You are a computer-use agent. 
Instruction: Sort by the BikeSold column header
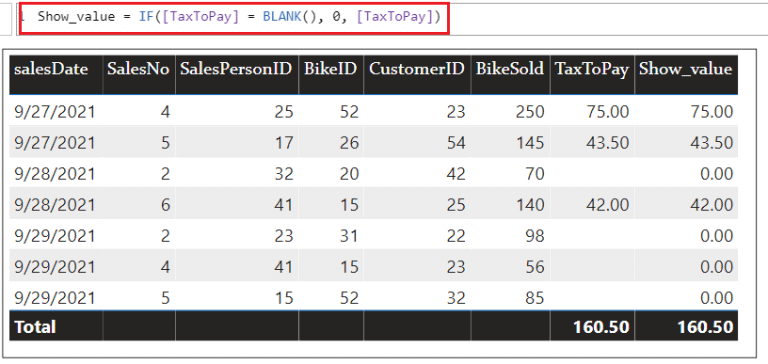point(509,69)
